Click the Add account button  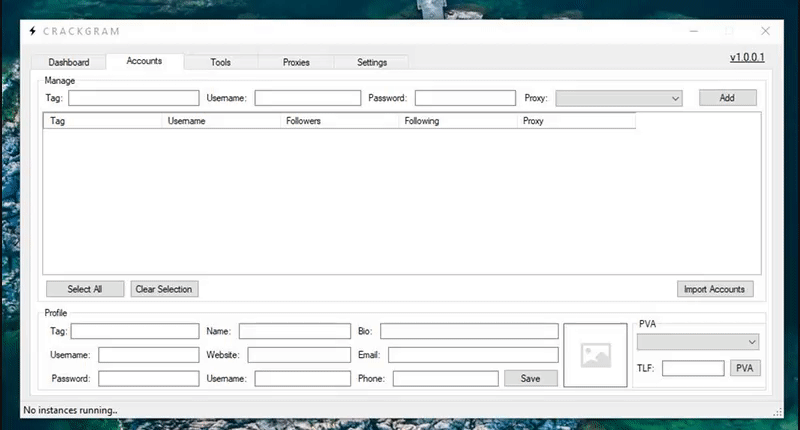(728, 98)
